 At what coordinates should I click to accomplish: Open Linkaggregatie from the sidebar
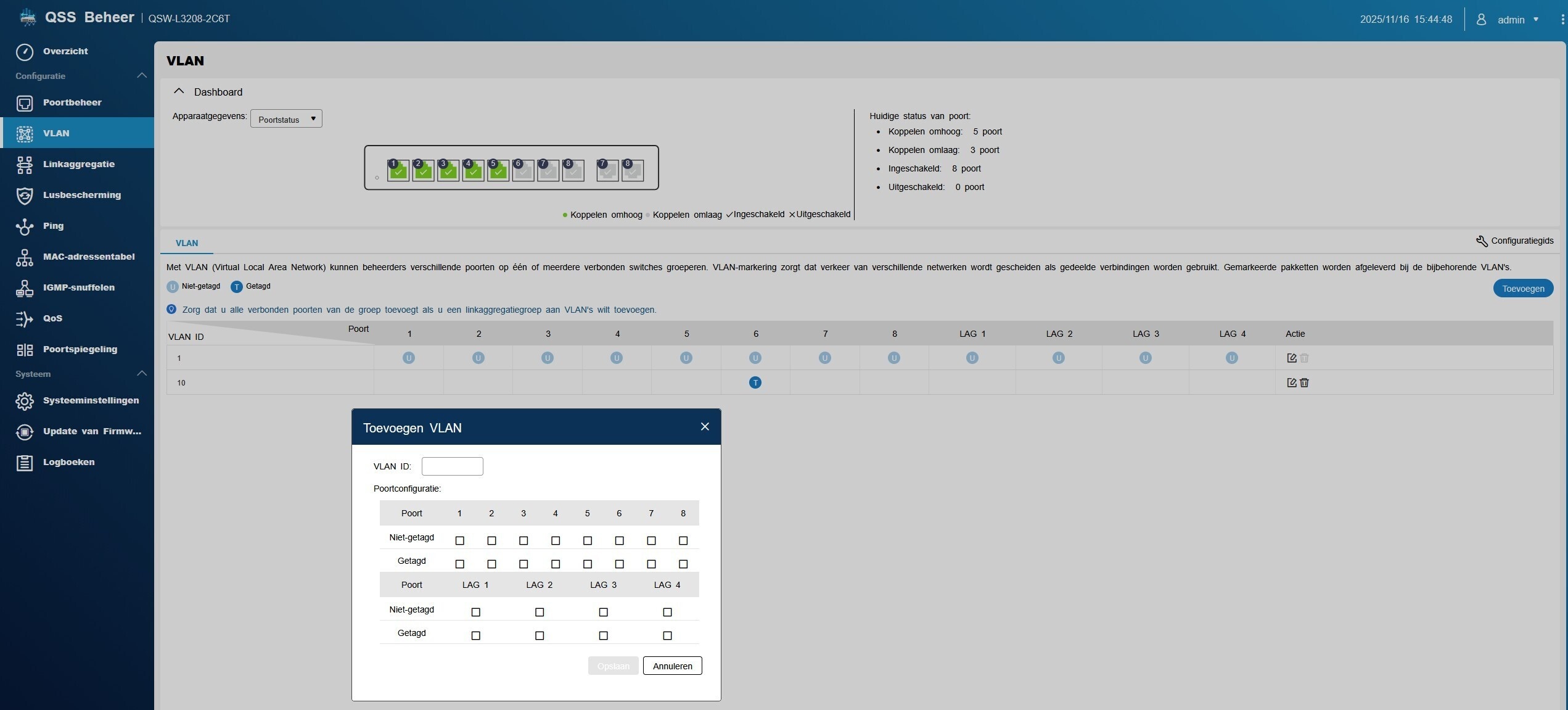click(x=78, y=164)
